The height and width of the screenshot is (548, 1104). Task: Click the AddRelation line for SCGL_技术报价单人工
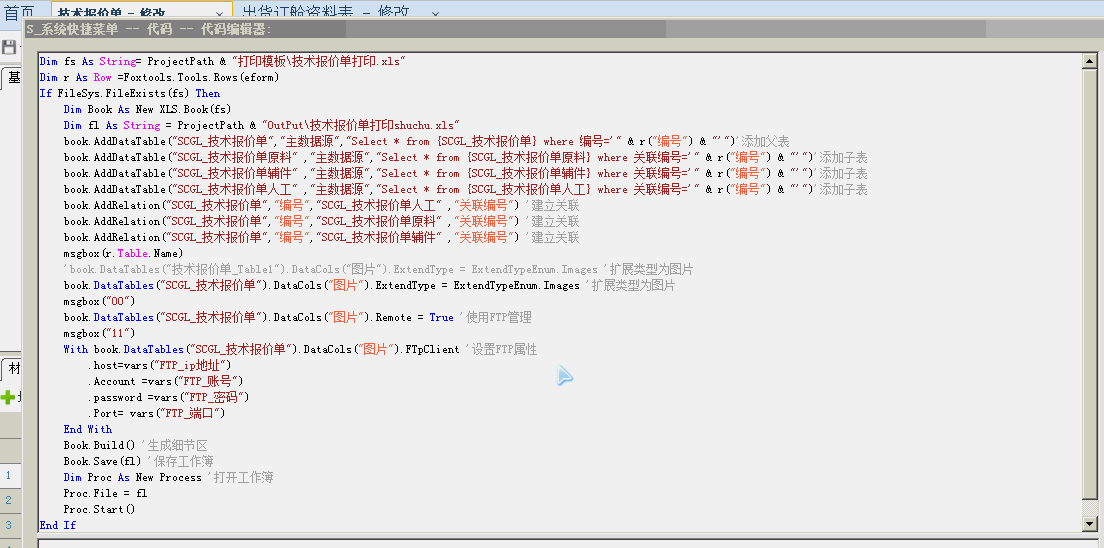(x=321, y=206)
